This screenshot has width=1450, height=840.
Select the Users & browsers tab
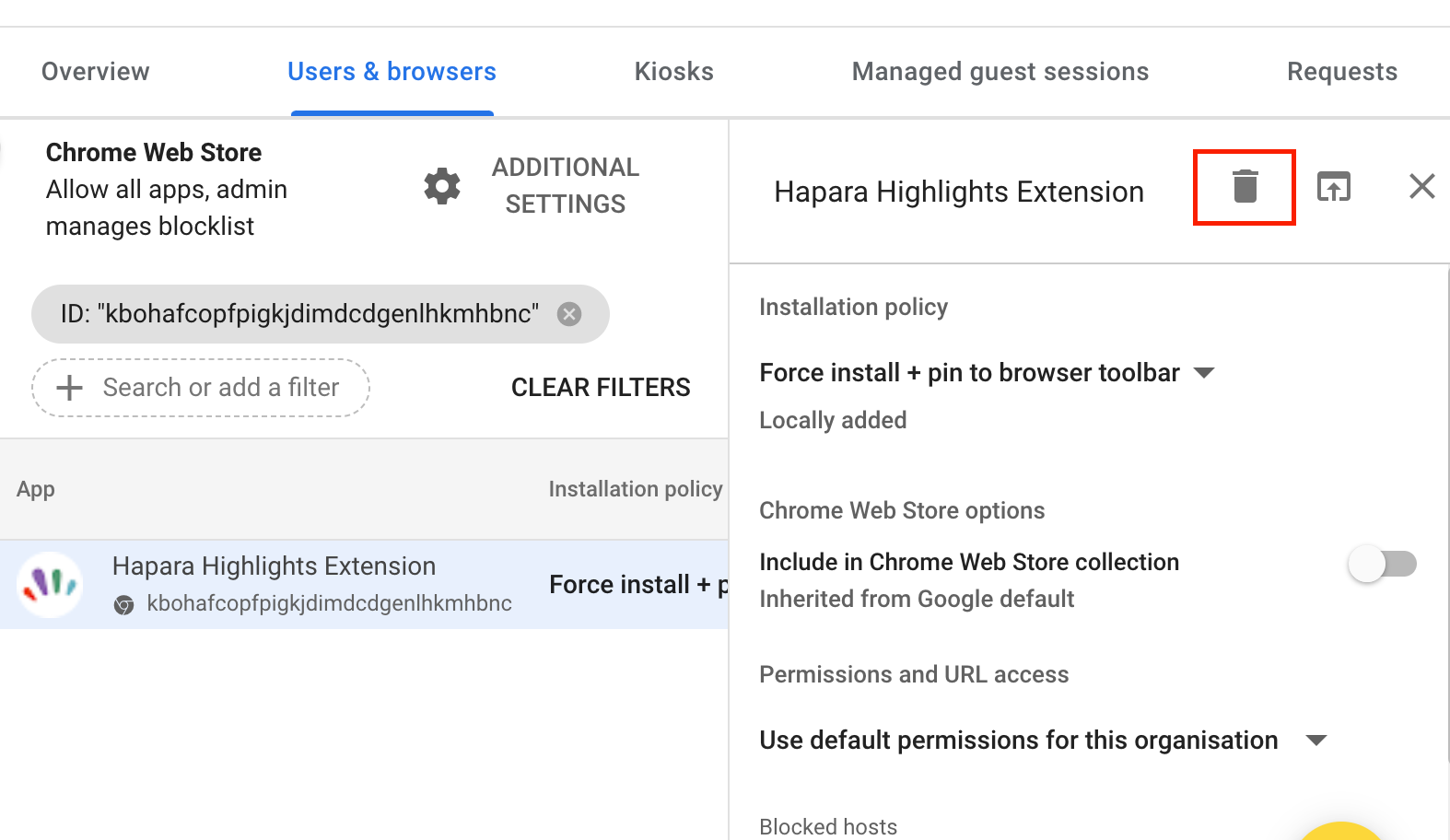point(392,72)
